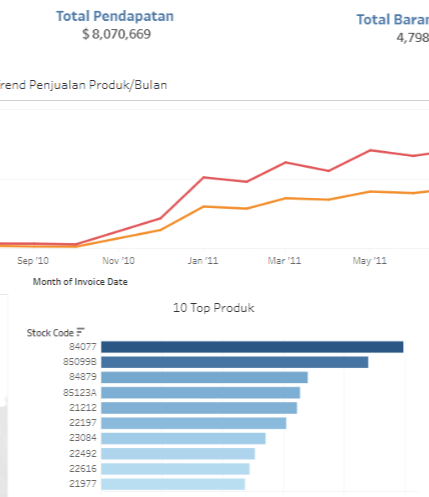Click the sort icon beside Stock Code
Image resolution: width=429 pixels, height=497 pixels.
(80, 332)
